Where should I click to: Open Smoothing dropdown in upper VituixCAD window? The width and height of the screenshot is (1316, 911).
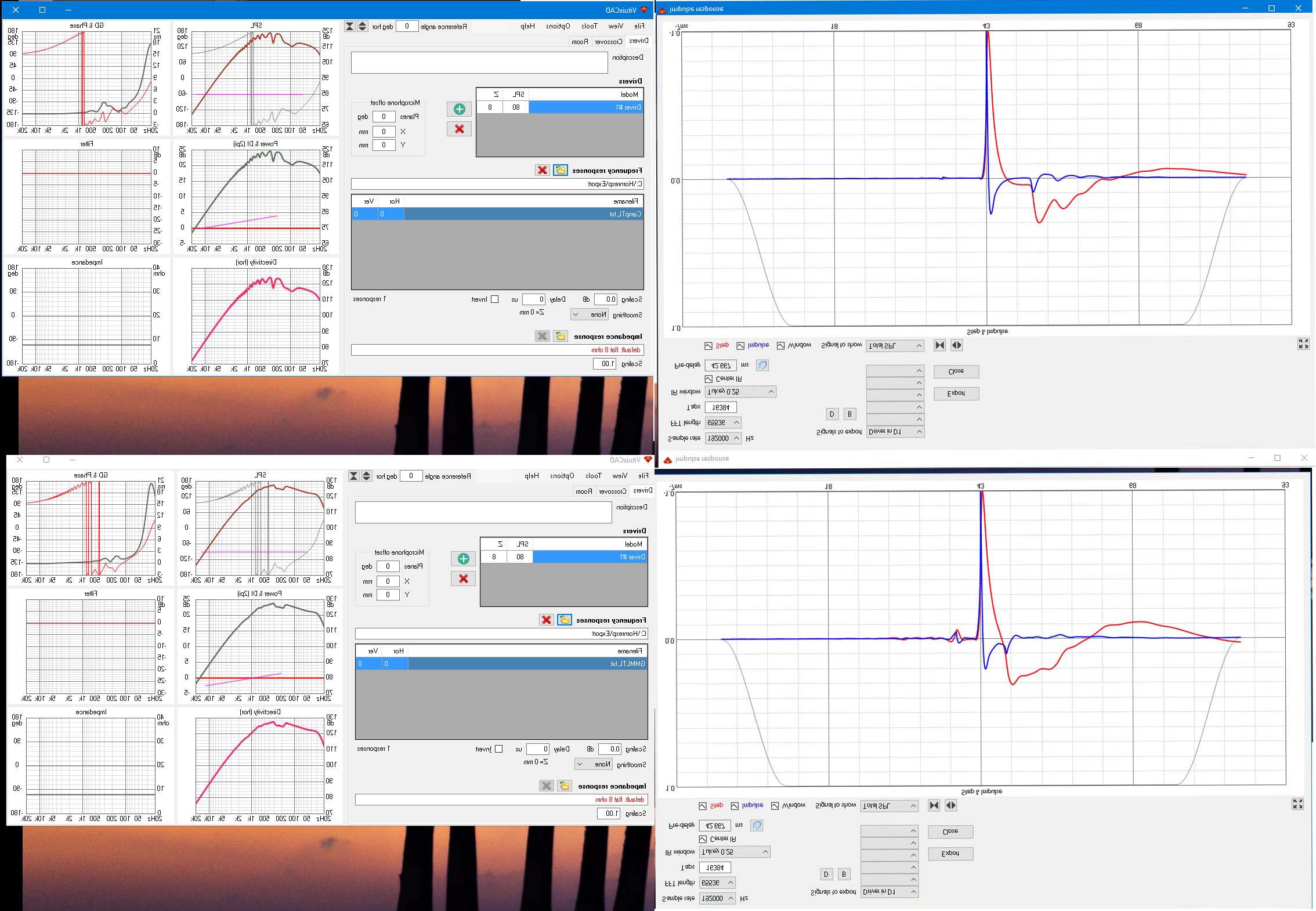point(590,314)
